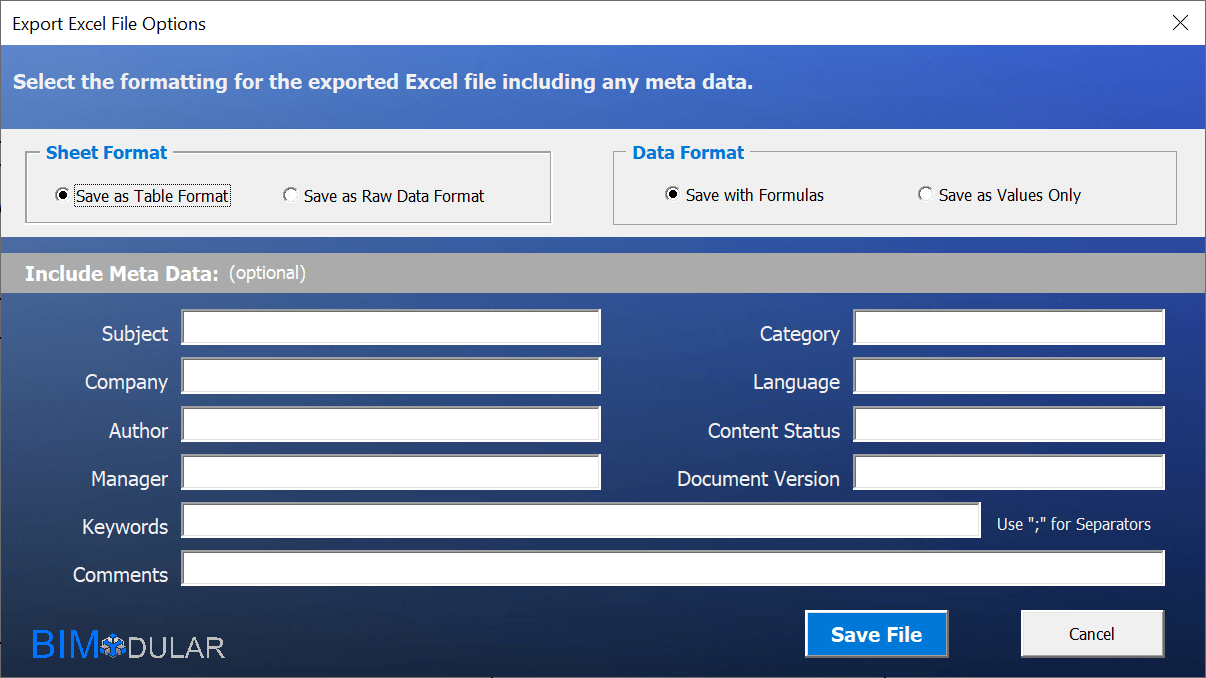The image size is (1206, 678).
Task: Focus the Document Version input
Action: [x=1008, y=473]
